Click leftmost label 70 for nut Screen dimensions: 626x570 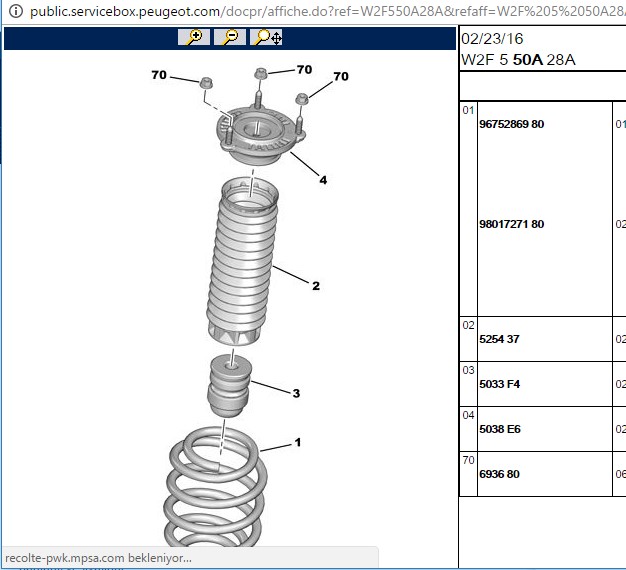tap(159, 75)
